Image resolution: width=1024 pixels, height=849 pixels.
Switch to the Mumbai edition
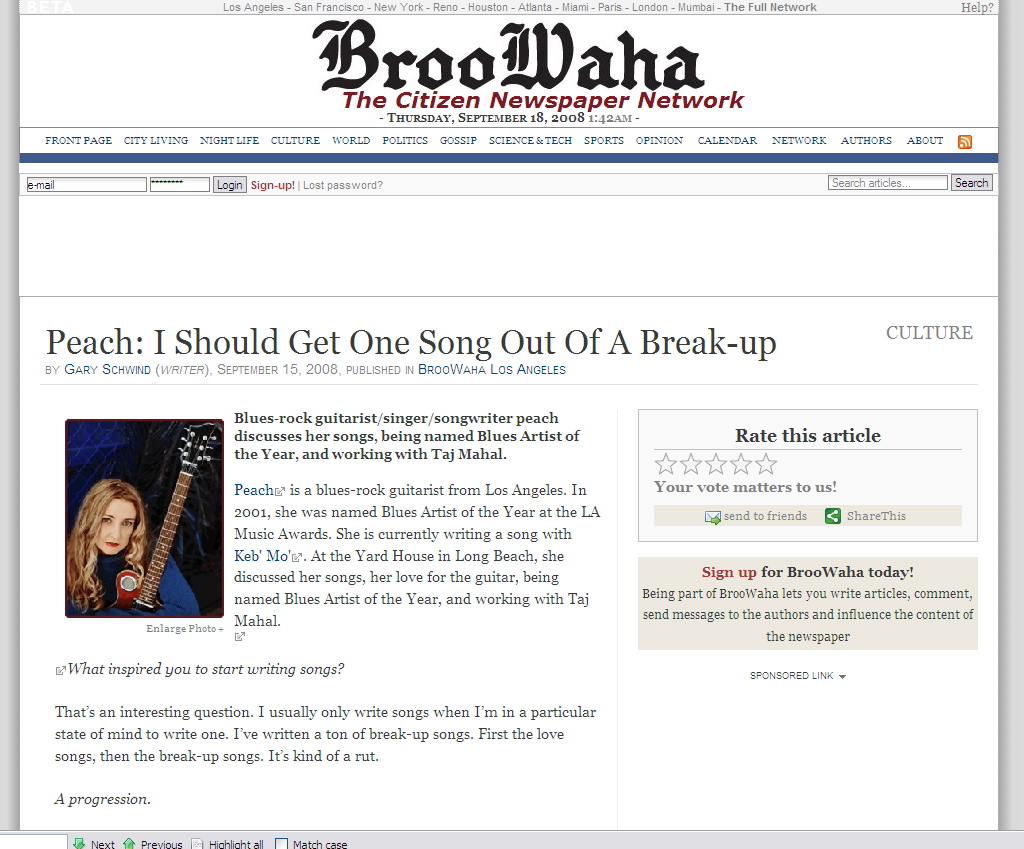coord(696,7)
